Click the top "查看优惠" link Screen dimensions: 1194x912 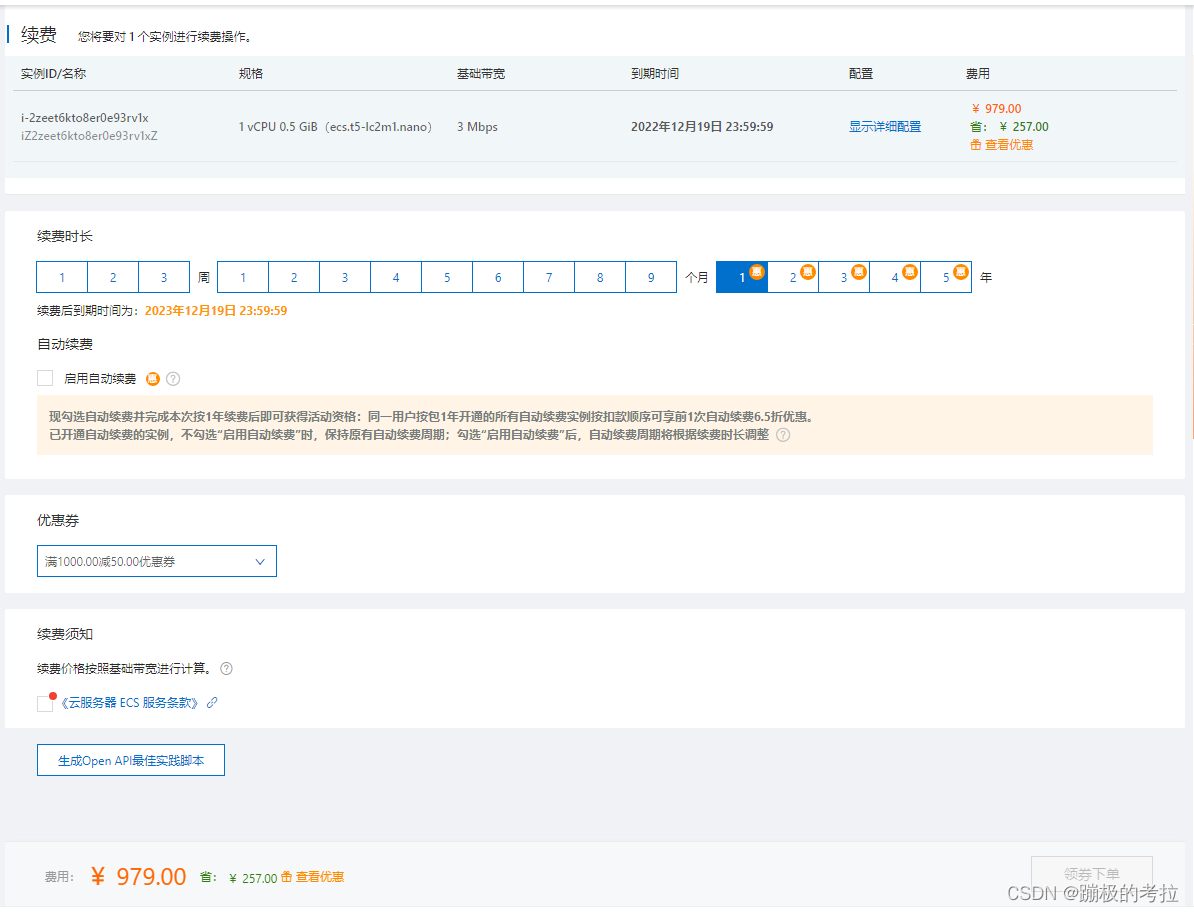coord(1009,144)
